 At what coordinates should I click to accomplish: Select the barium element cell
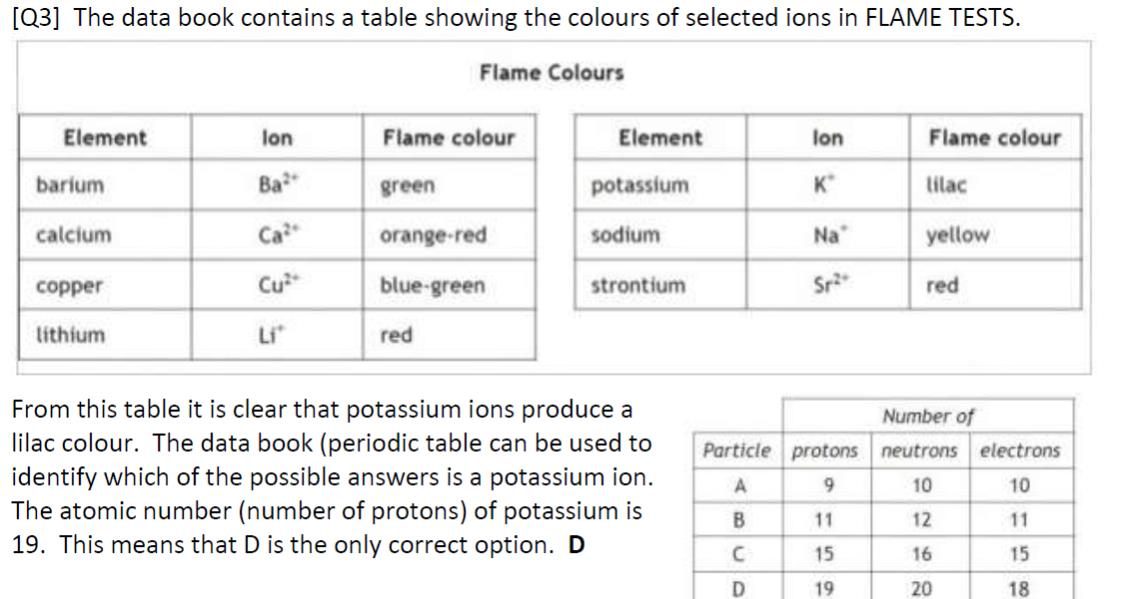pos(105,185)
